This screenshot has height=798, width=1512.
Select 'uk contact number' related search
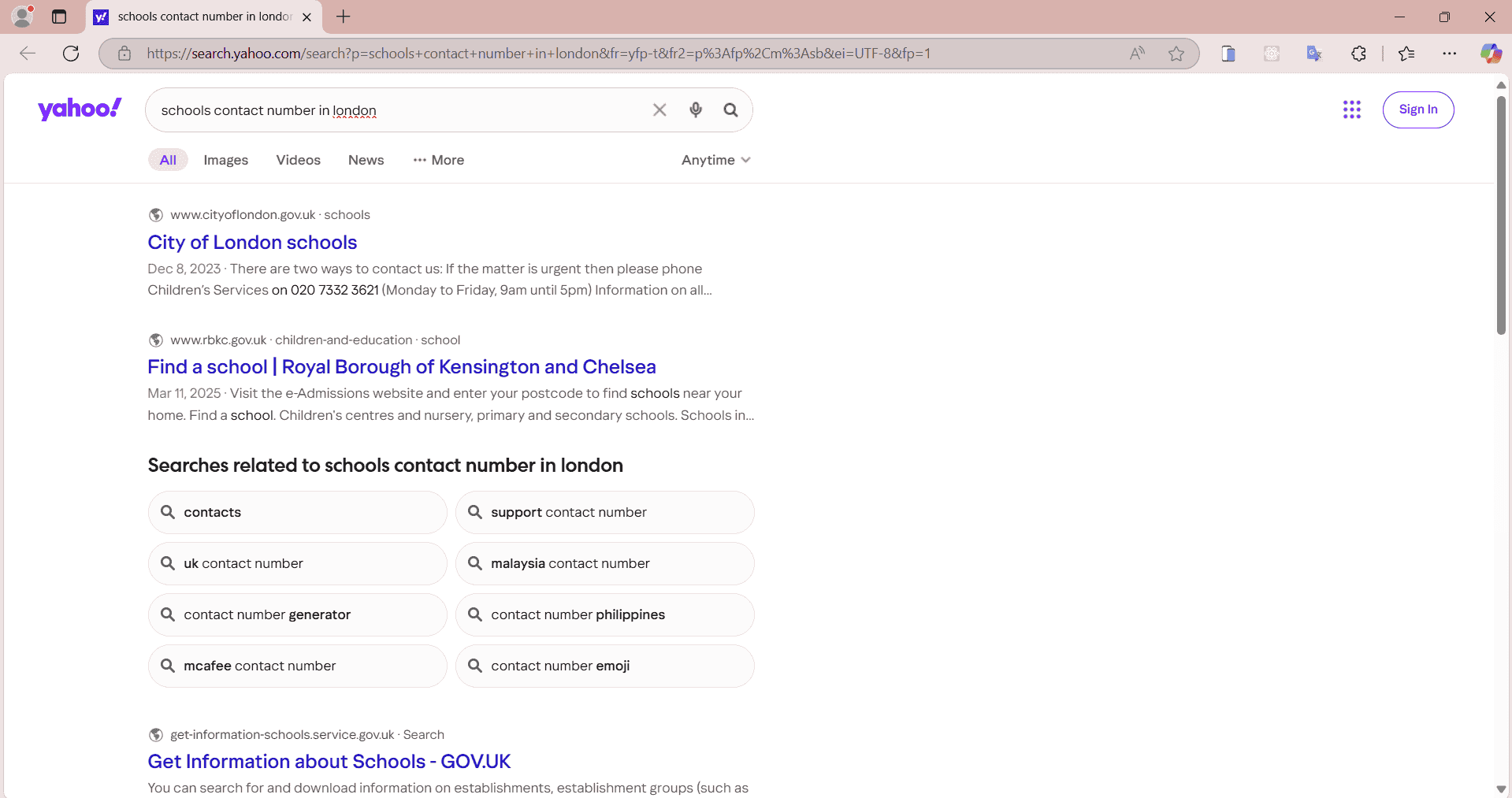pos(298,563)
